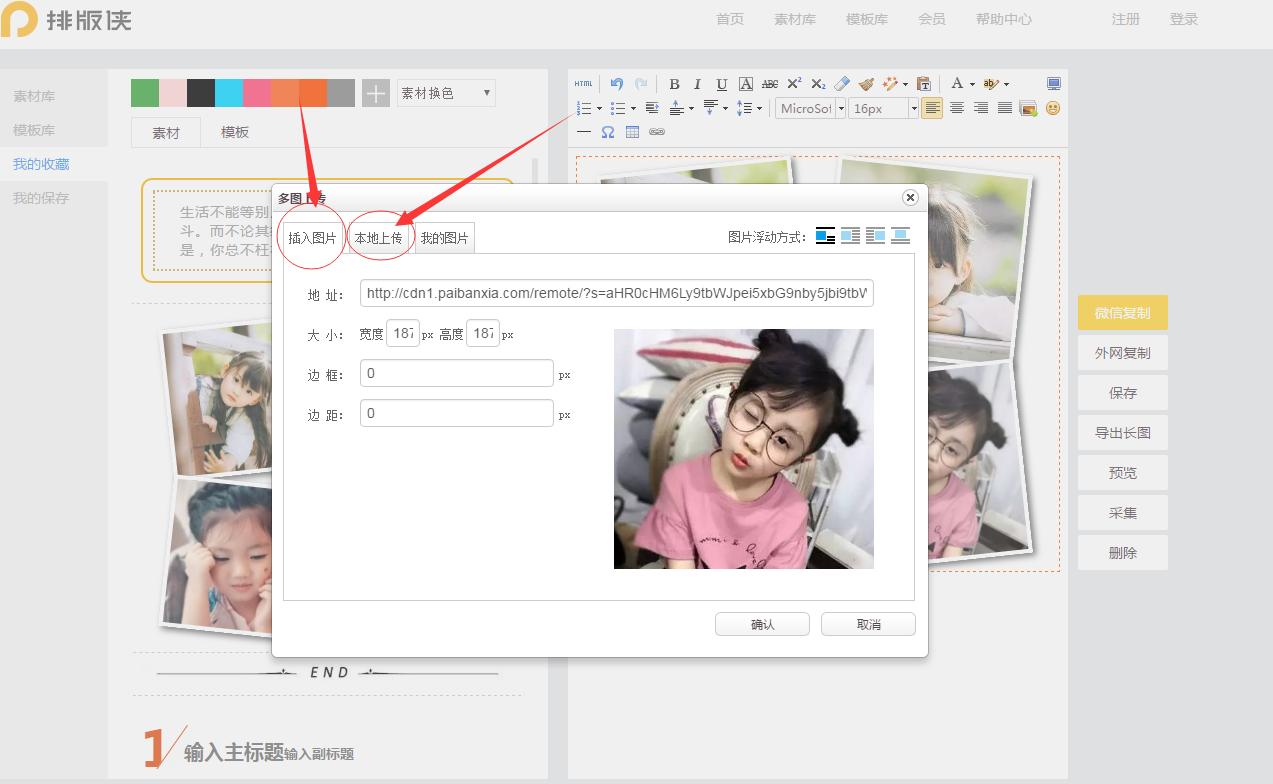
Task: Click the hyperlink chain icon
Action: [x=657, y=132]
